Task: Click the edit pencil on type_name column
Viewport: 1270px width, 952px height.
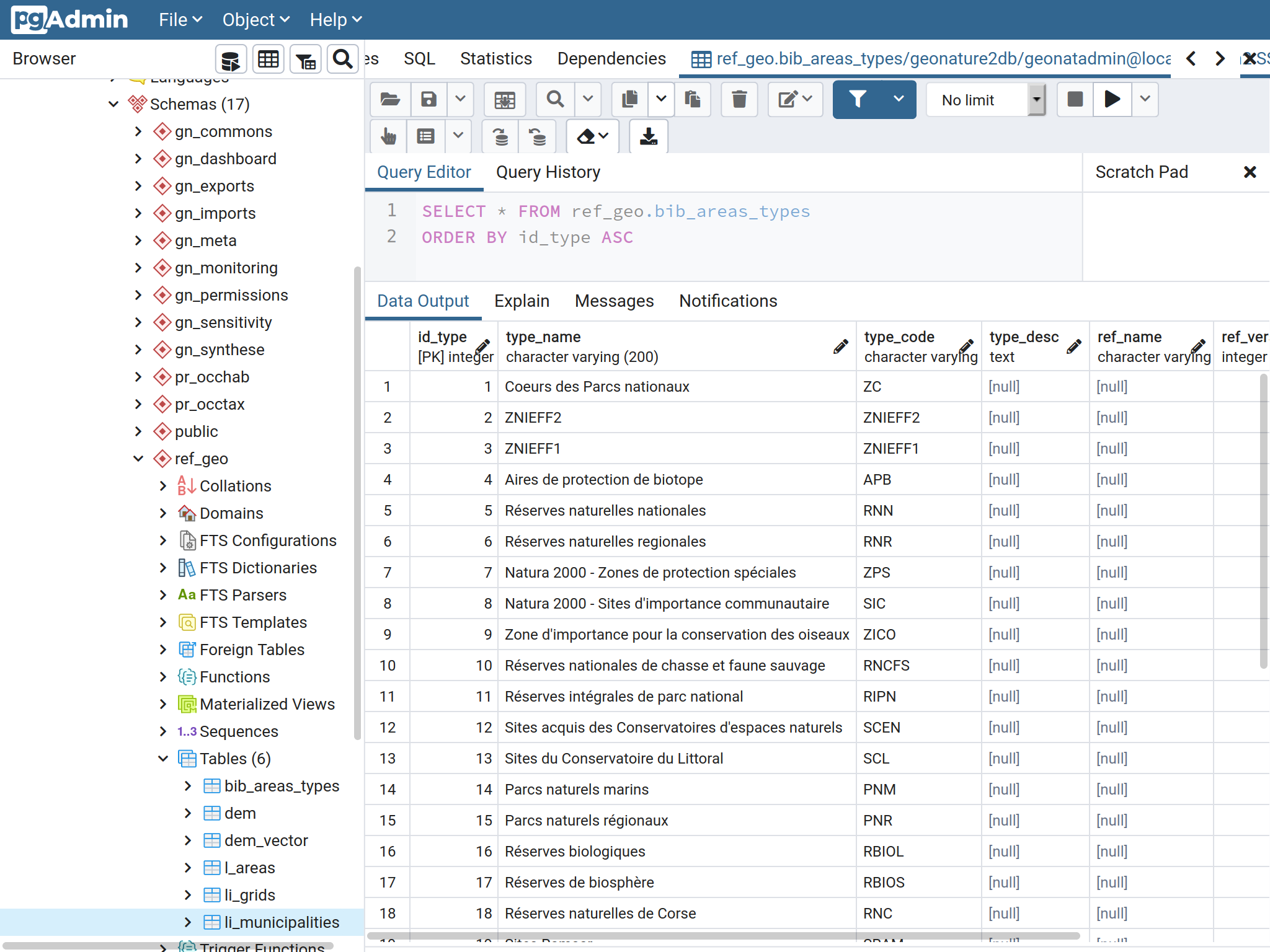Action: [x=841, y=346]
